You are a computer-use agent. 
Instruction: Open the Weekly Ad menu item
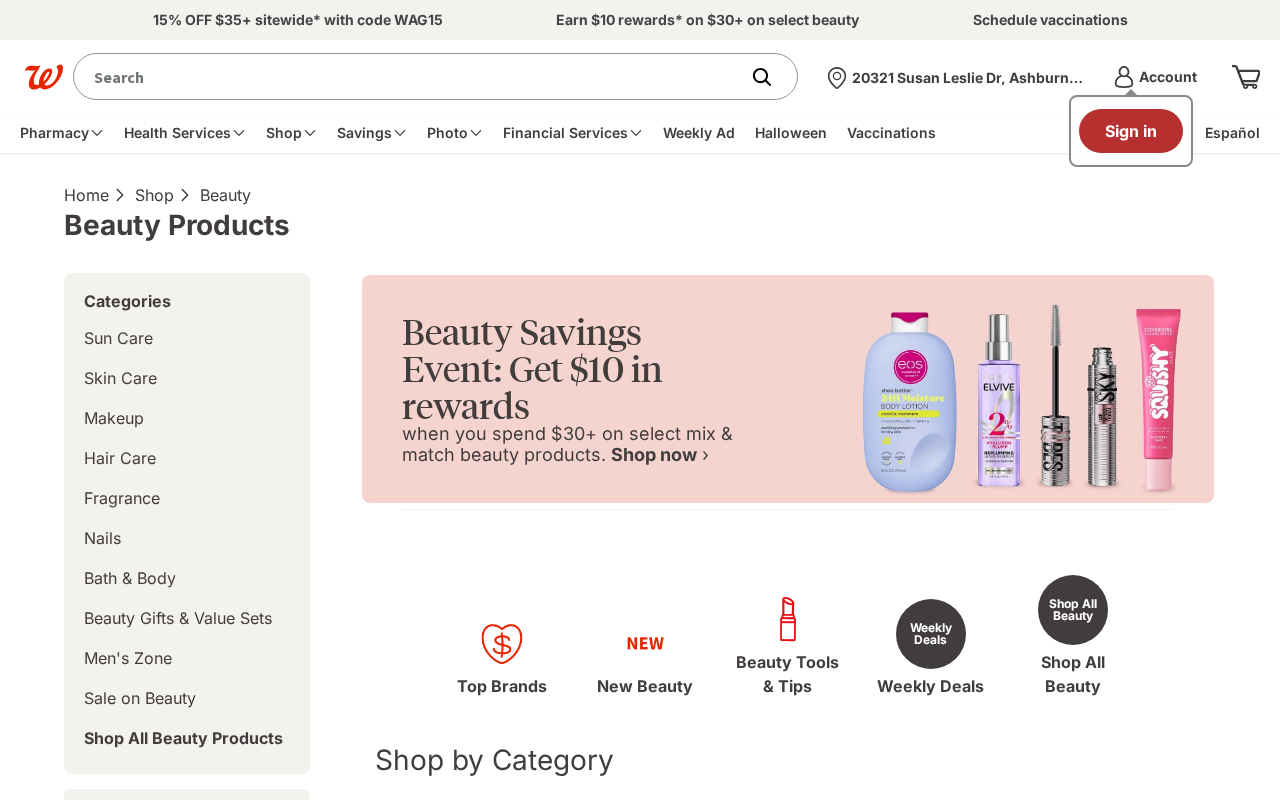pyautogui.click(x=699, y=133)
